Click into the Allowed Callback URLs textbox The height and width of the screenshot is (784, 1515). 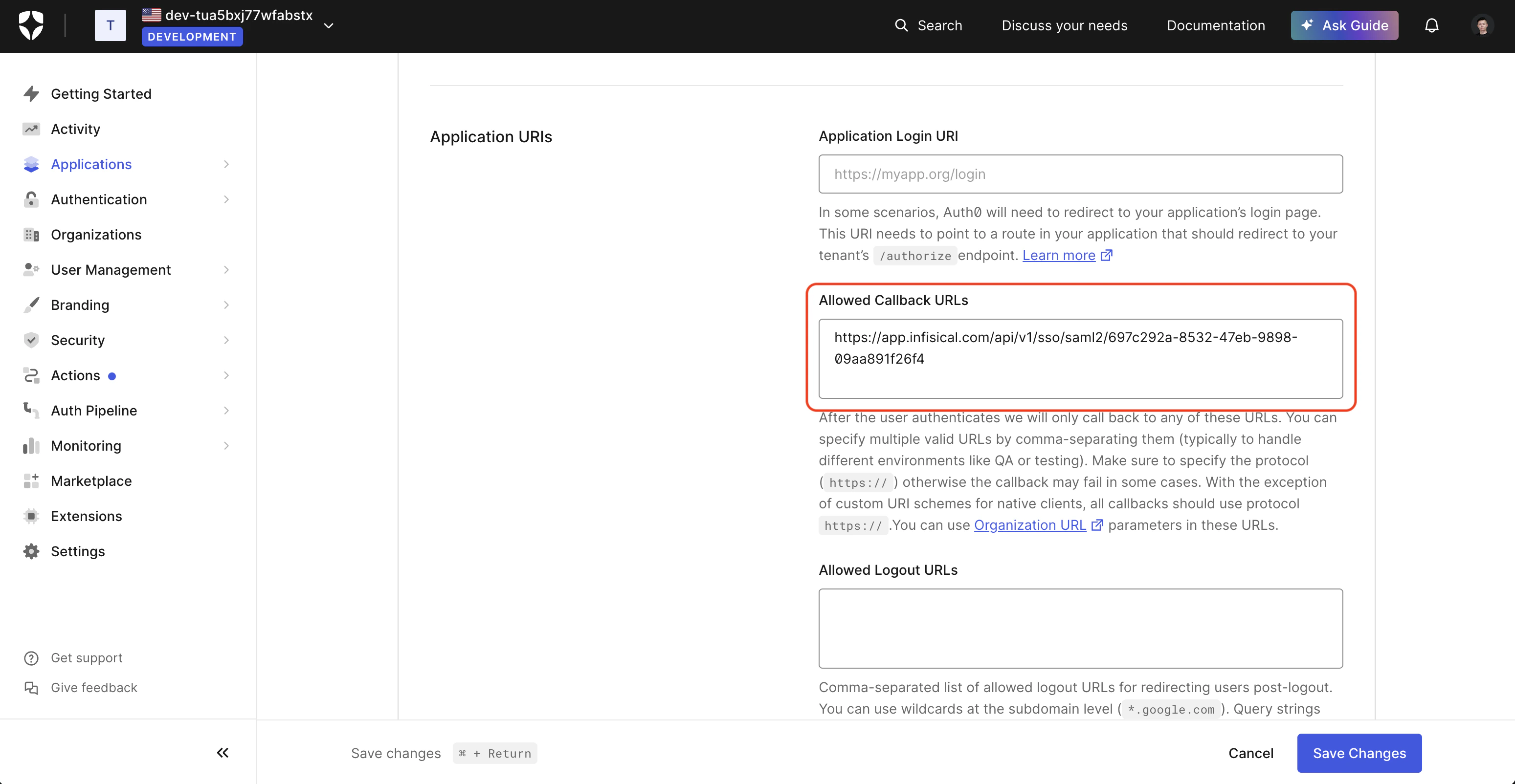[x=1080, y=358]
